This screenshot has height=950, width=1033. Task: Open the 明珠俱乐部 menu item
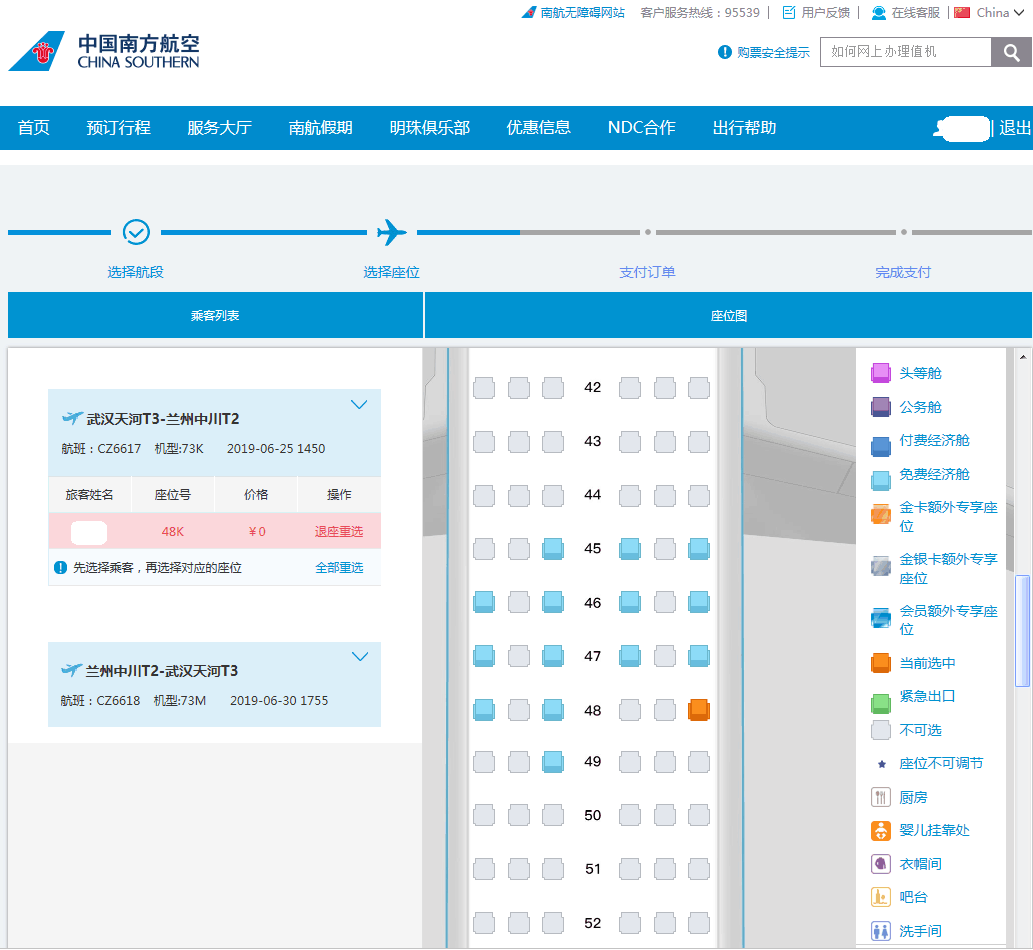[429, 128]
